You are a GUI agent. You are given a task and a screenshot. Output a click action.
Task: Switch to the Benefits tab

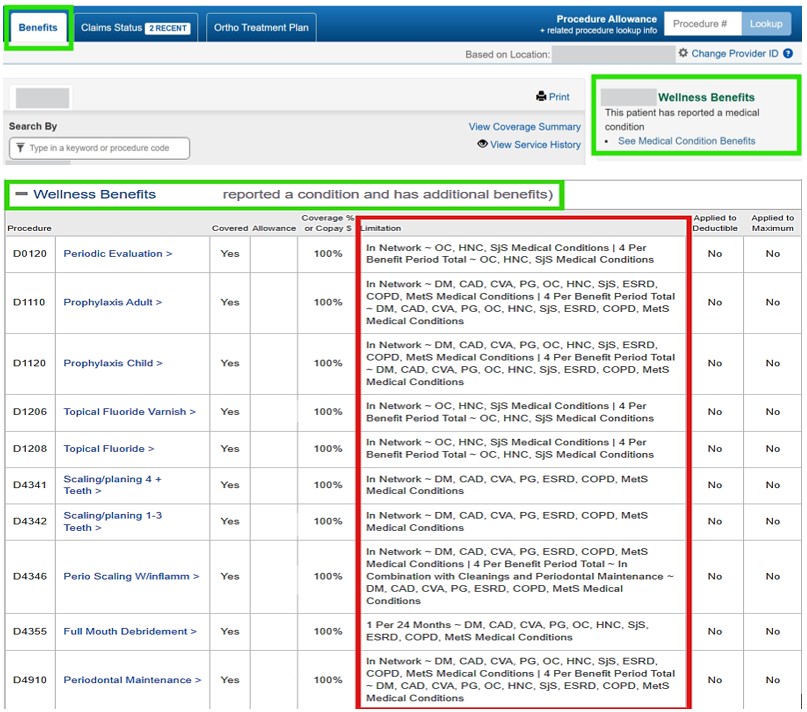(38, 28)
